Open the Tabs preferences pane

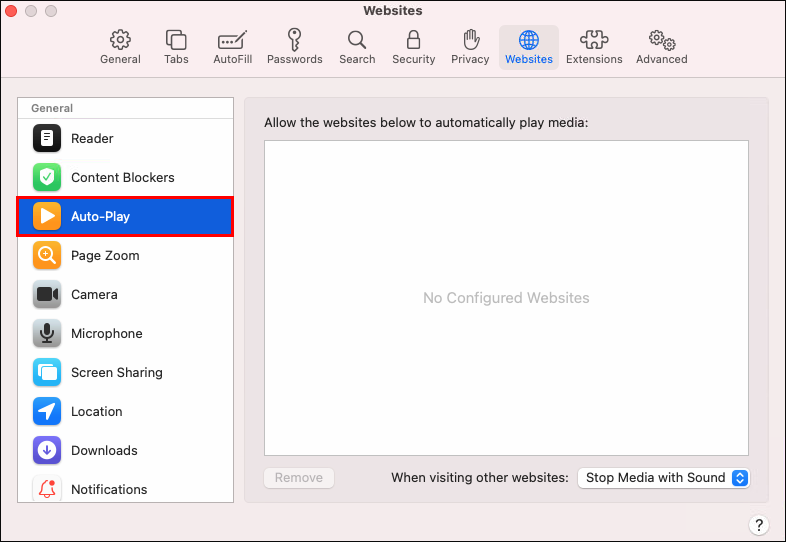point(176,47)
